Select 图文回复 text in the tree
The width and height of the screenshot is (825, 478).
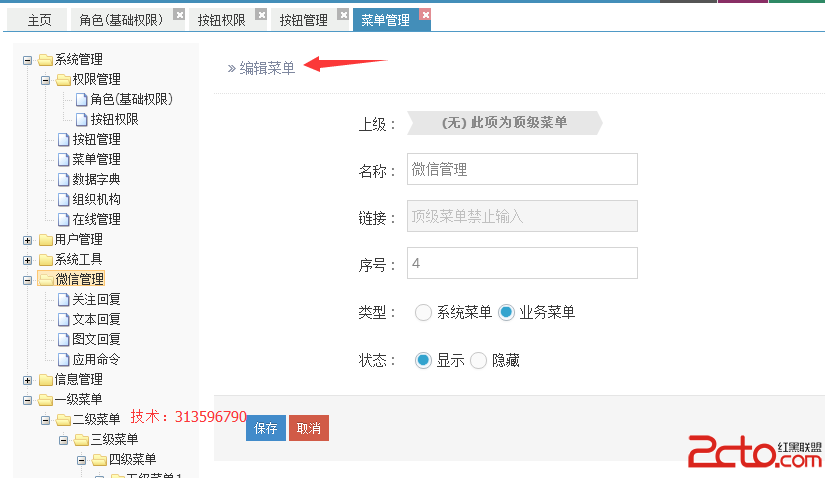(x=96, y=340)
